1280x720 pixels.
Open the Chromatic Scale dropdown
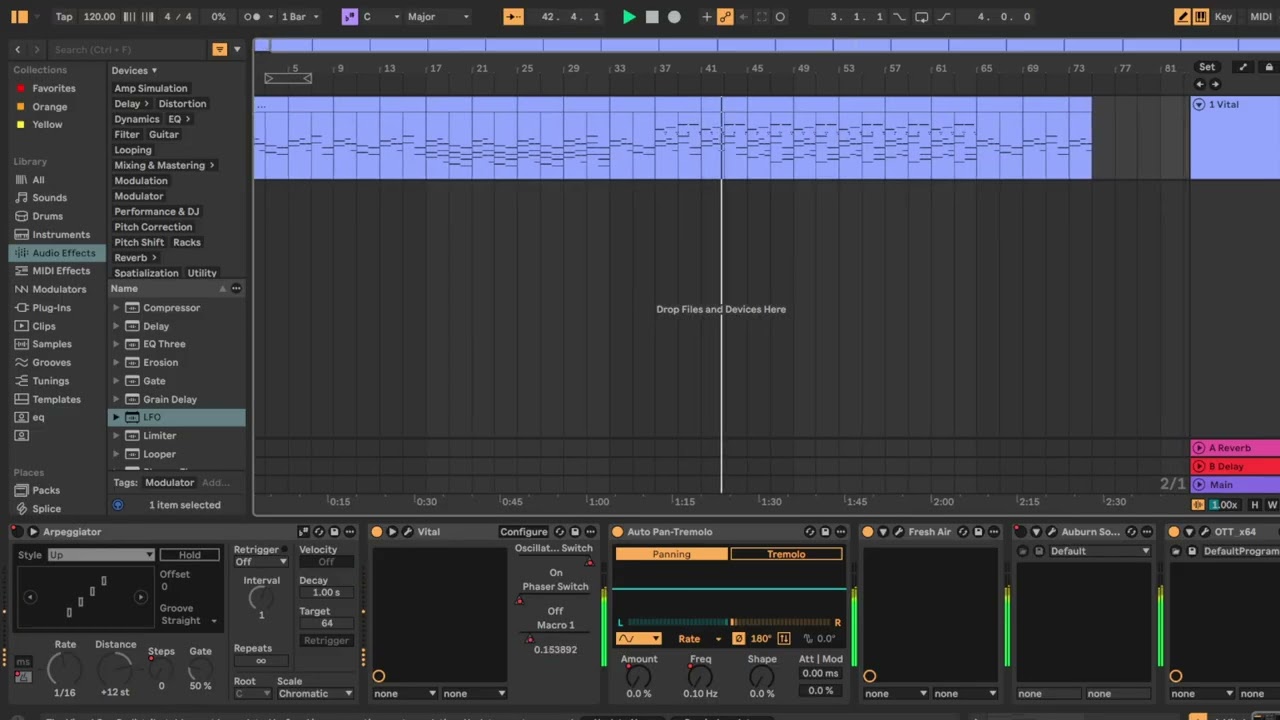coord(316,693)
